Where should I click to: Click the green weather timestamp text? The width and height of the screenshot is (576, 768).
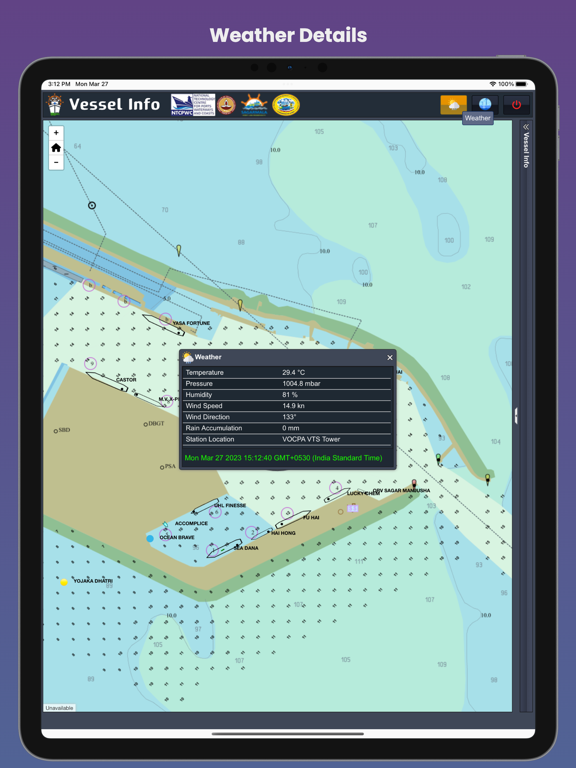tap(283, 458)
